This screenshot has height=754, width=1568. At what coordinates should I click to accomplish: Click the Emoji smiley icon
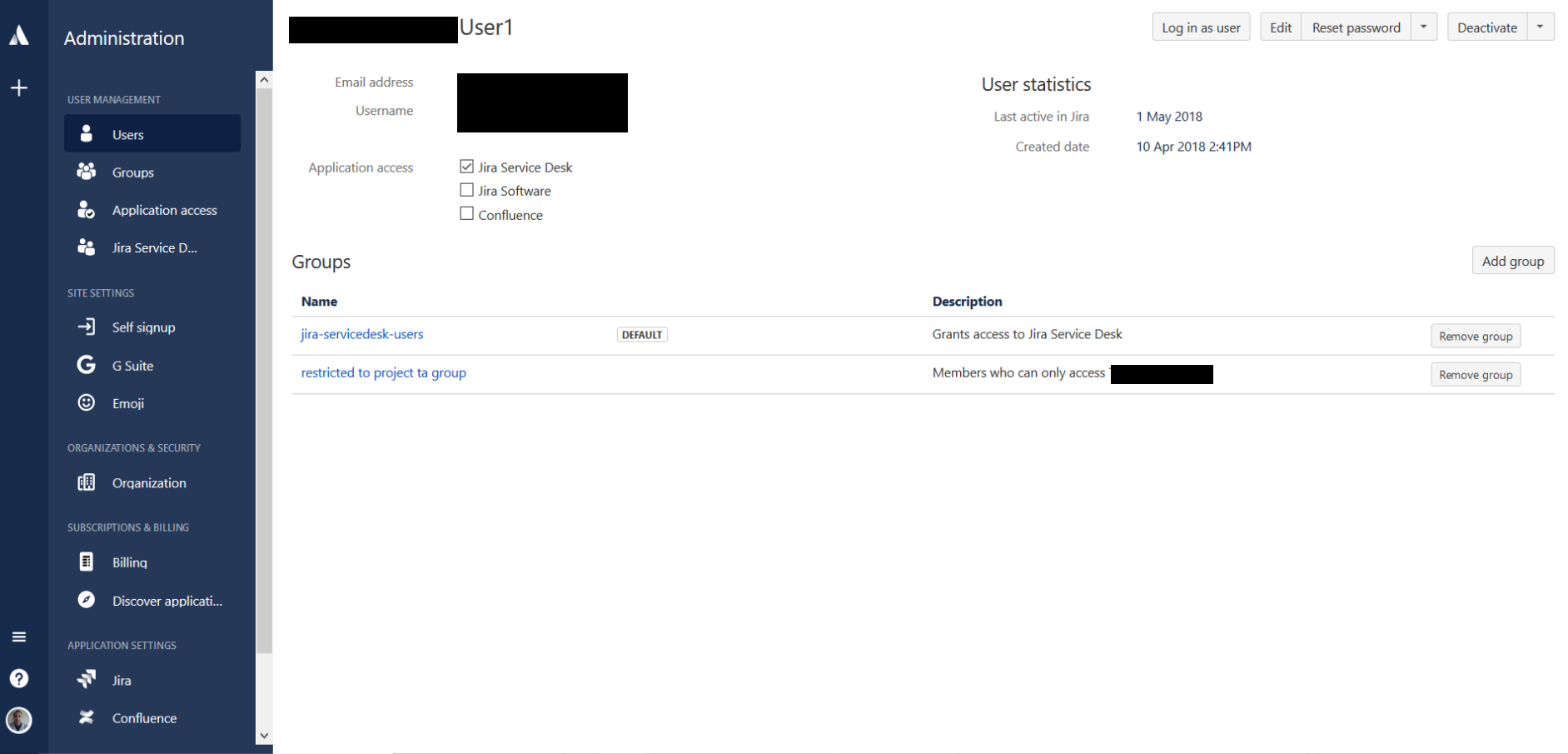pos(86,402)
